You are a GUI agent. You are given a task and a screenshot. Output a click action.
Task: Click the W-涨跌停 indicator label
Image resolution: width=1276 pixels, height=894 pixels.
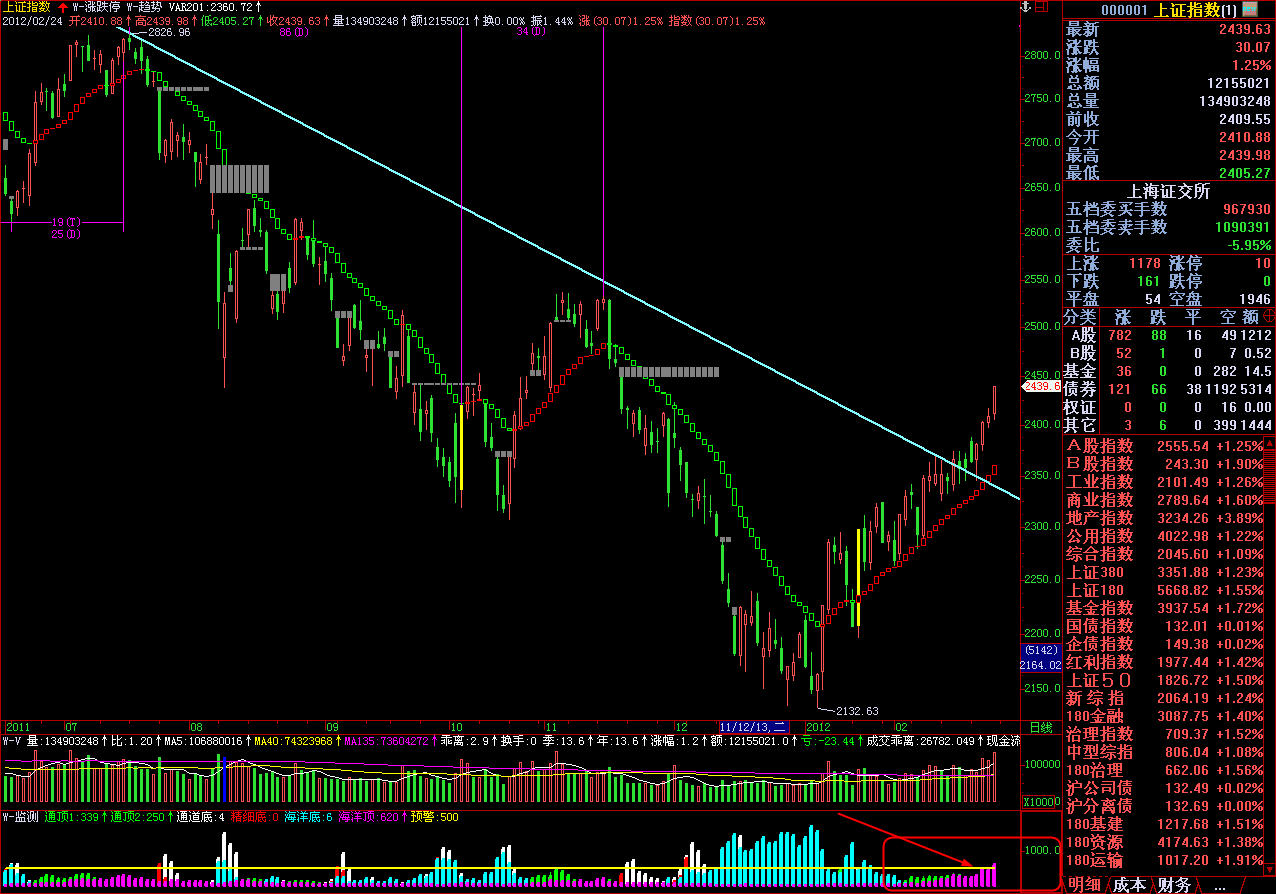pos(97,7)
